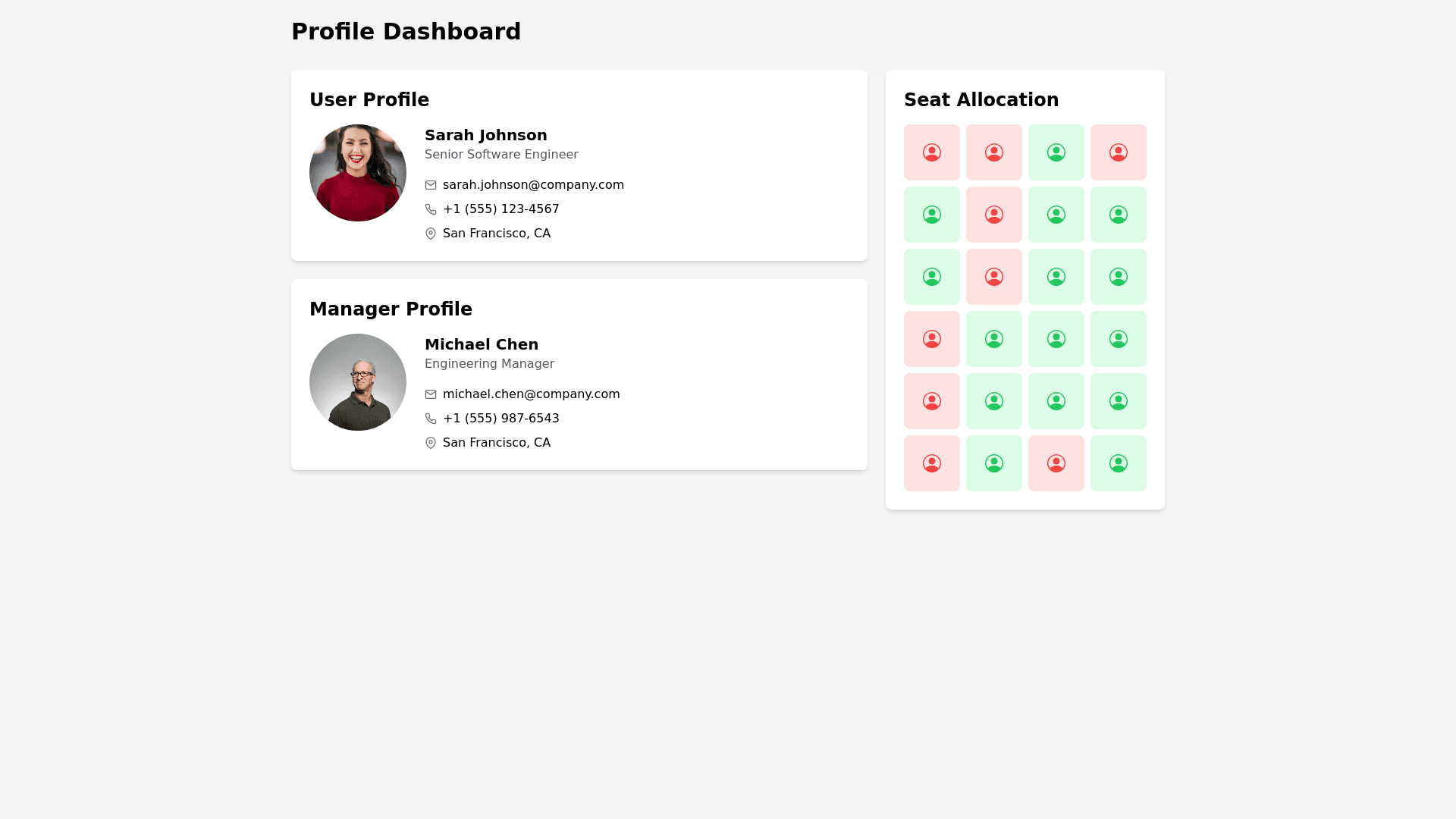This screenshot has height=819, width=1456.
Task: Click the sarah.johnson@company.com email address
Action: tap(533, 185)
